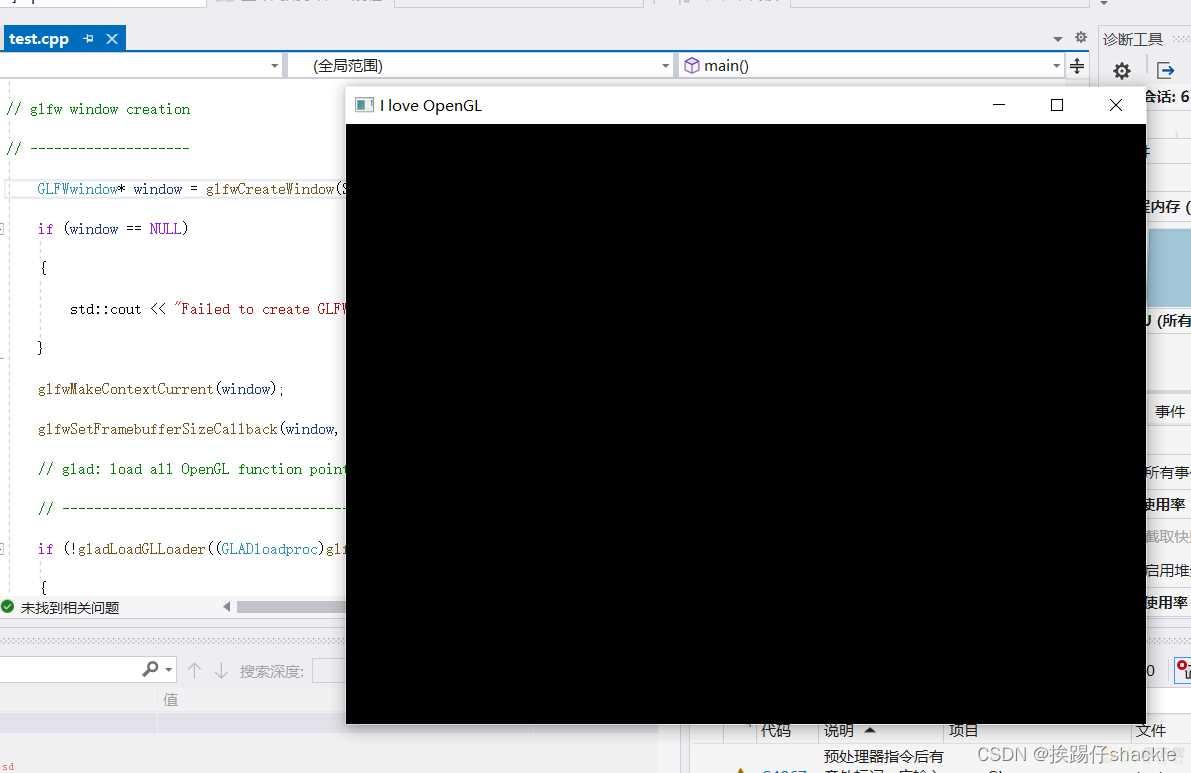The width and height of the screenshot is (1191, 773).
Task: Maximize the I love OpenGL window
Action: 1057,105
